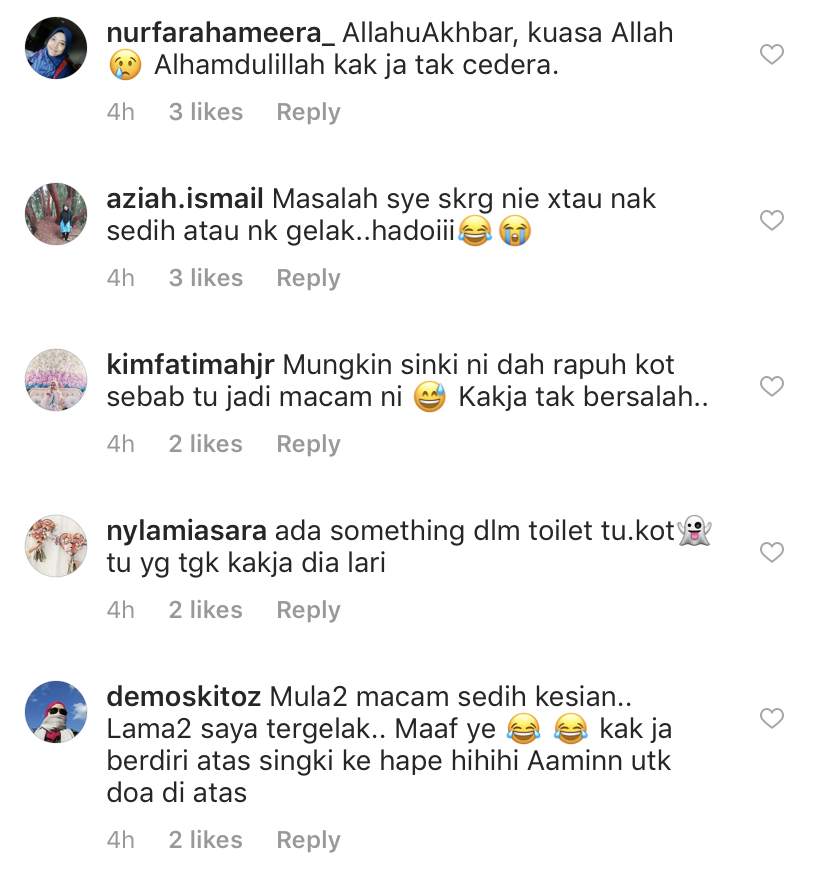Like demoskitoz's comment via the heart icon
Image resolution: width=828 pixels, height=877 pixels.
pyautogui.click(x=771, y=718)
